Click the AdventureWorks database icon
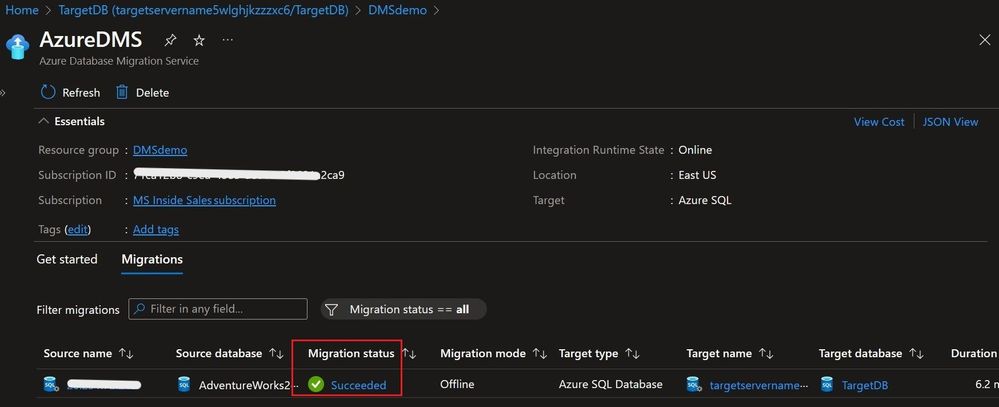This screenshot has width=999, height=407. [183, 384]
